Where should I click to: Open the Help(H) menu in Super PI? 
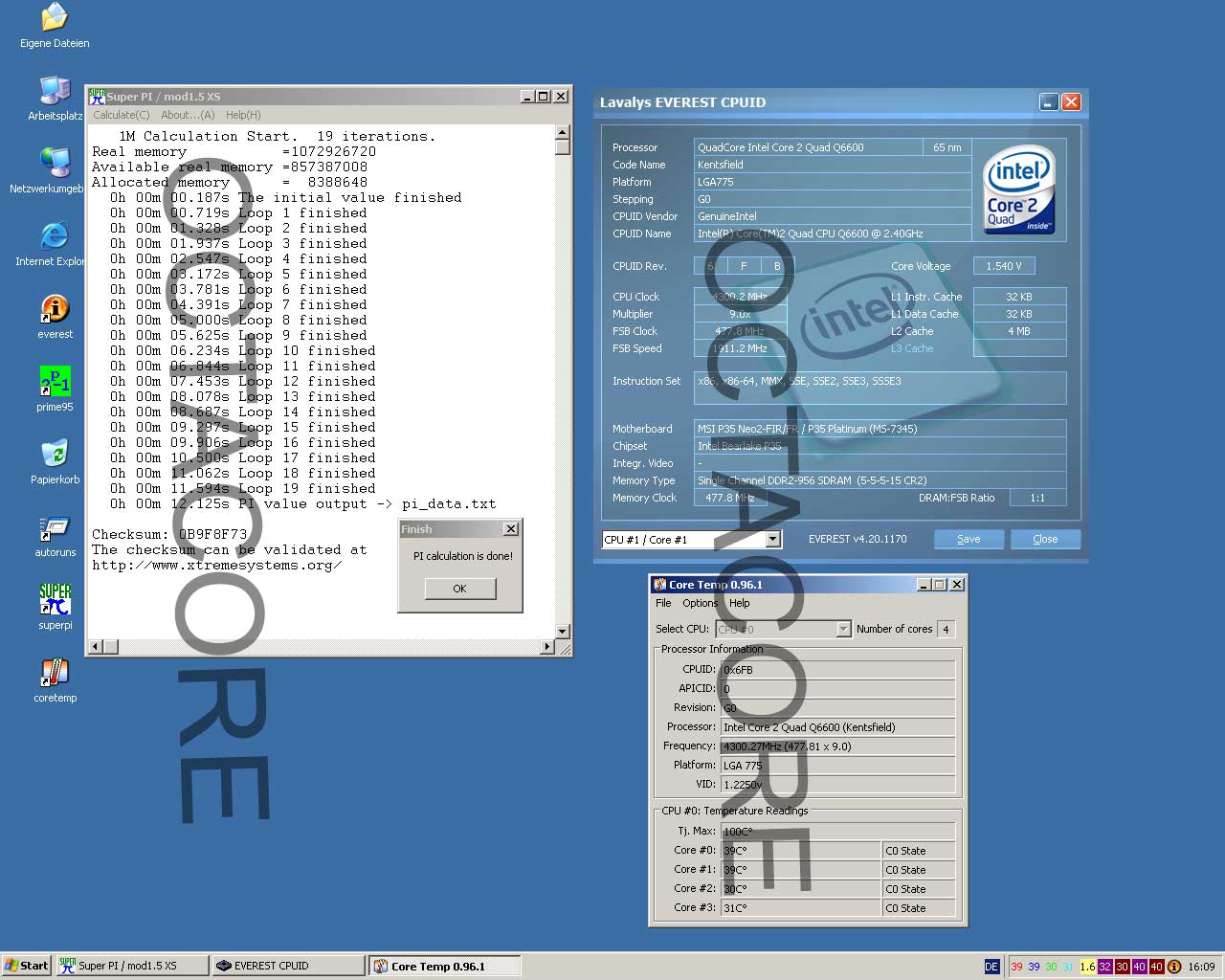(x=243, y=115)
